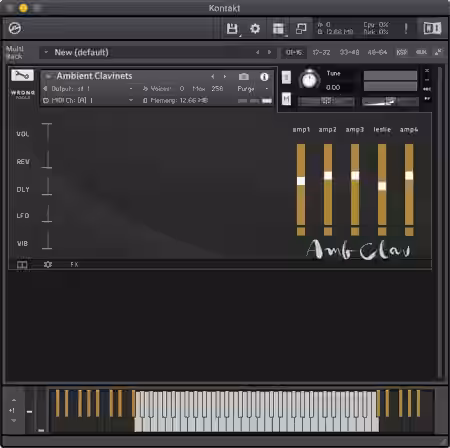
Task: Switch to rack page 01-16
Action: tap(294, 52)
